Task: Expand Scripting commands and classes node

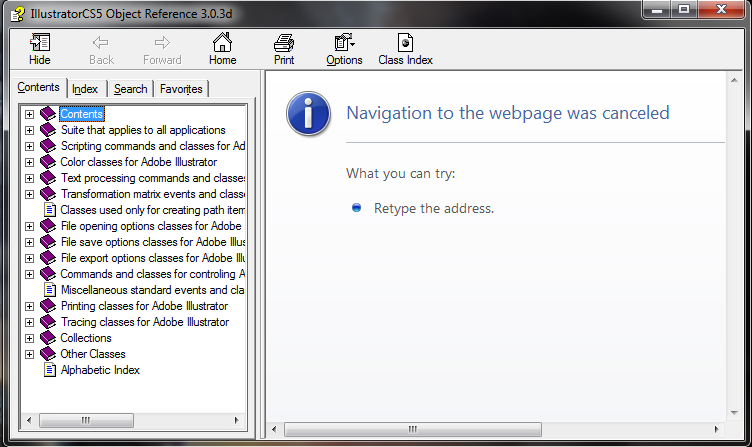Action: coord(29,146)
